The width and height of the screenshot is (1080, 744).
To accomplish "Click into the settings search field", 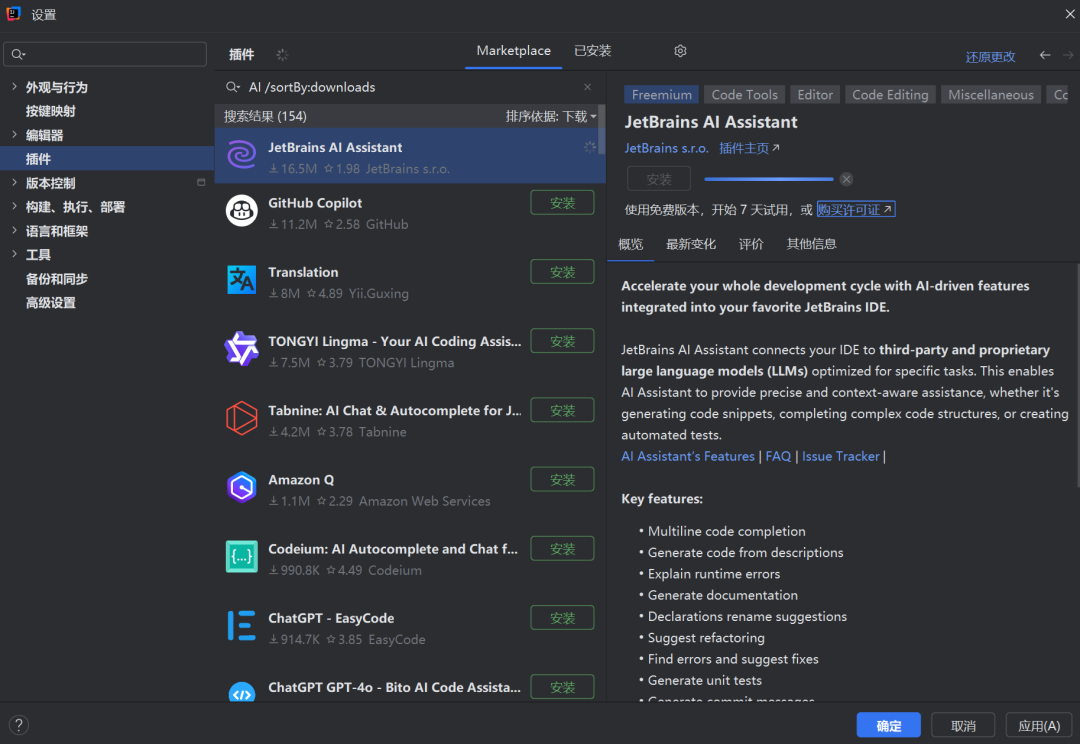I will coord(105,54).
